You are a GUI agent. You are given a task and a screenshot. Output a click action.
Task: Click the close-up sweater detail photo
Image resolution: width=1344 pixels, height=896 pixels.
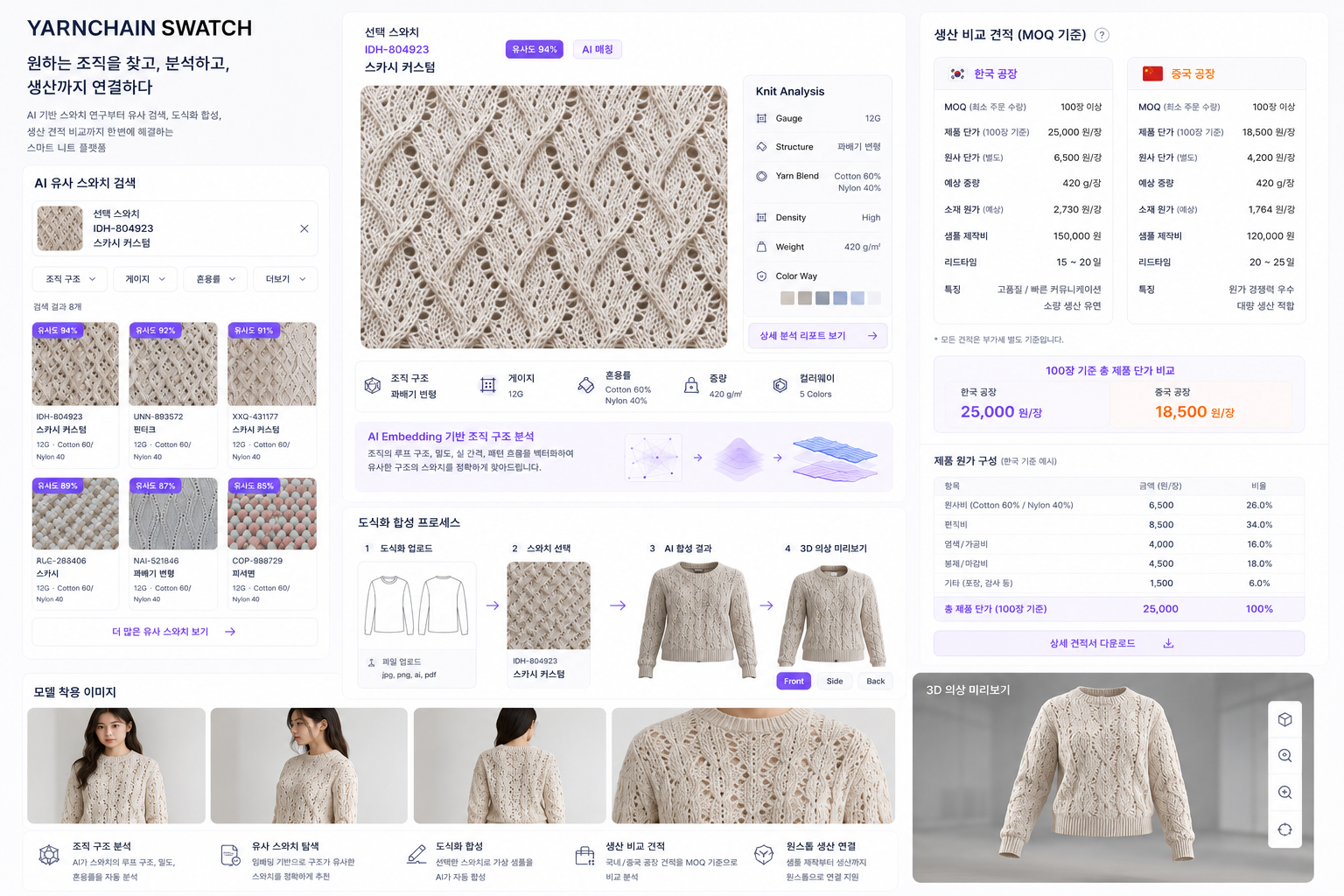753,766
